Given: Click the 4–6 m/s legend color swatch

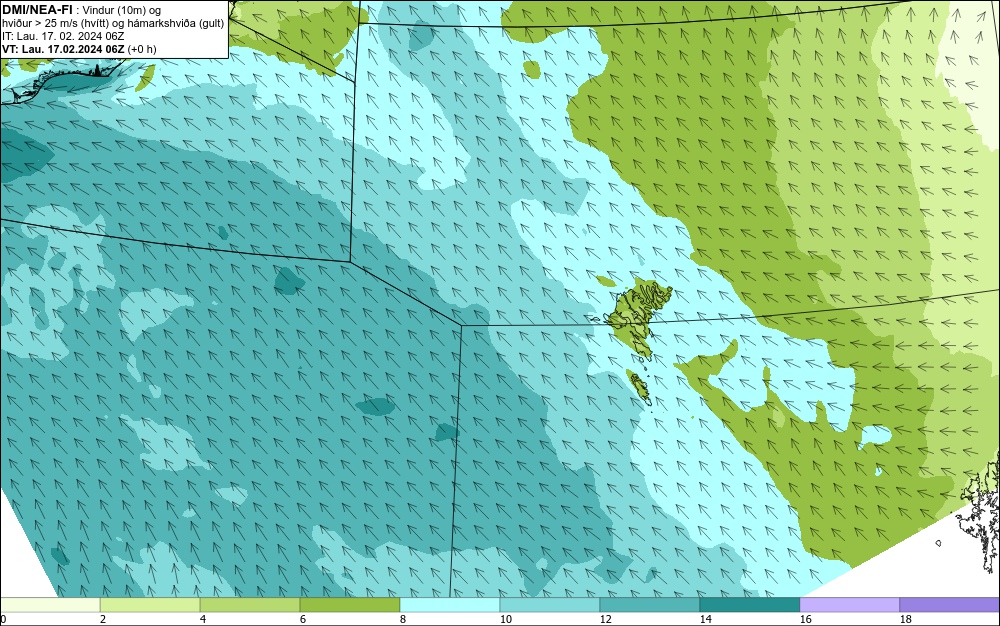Looking at the screenshot, I should 250,605.
